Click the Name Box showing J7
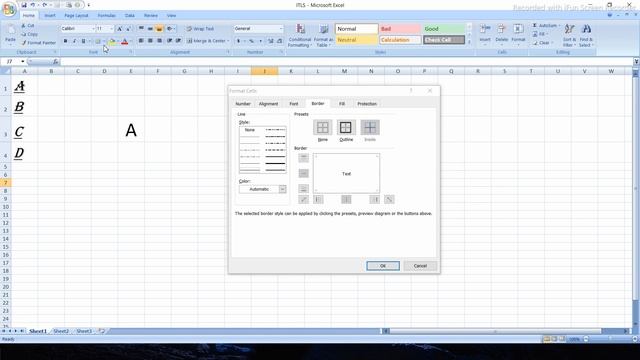The width and height of the screenshot is (640, 360). pos(11,61)
